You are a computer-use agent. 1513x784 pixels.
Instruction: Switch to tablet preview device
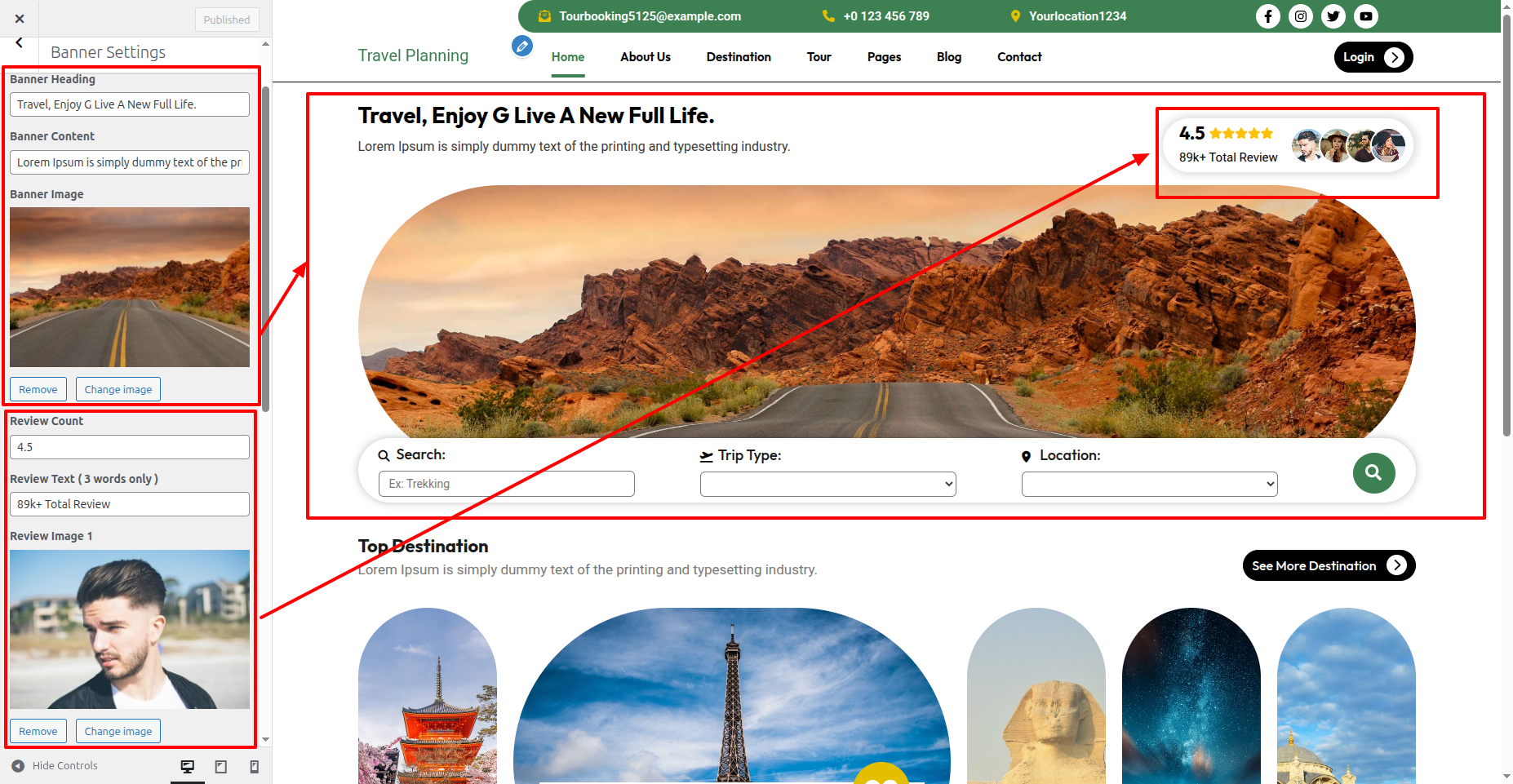coord(221,767)
